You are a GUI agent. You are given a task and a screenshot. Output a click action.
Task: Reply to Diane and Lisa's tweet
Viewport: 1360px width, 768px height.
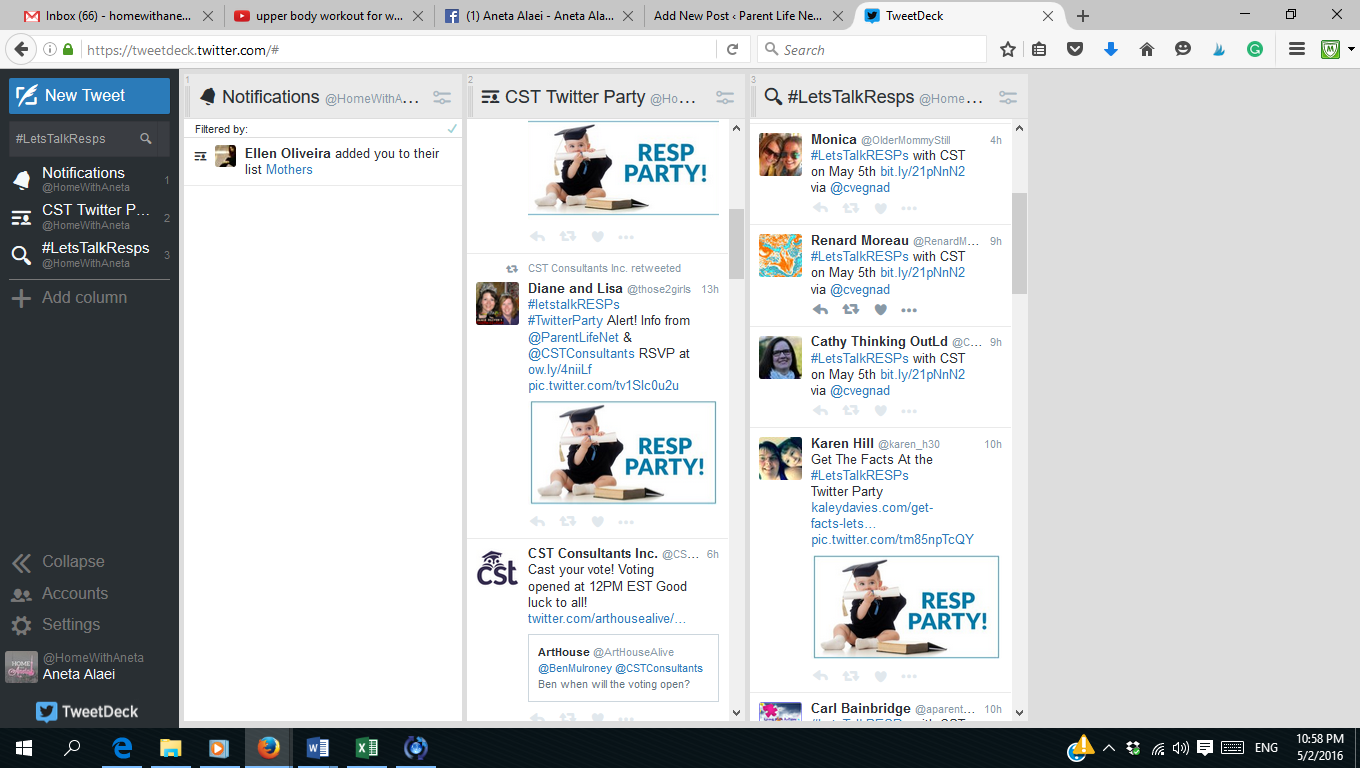pos(537,520)
